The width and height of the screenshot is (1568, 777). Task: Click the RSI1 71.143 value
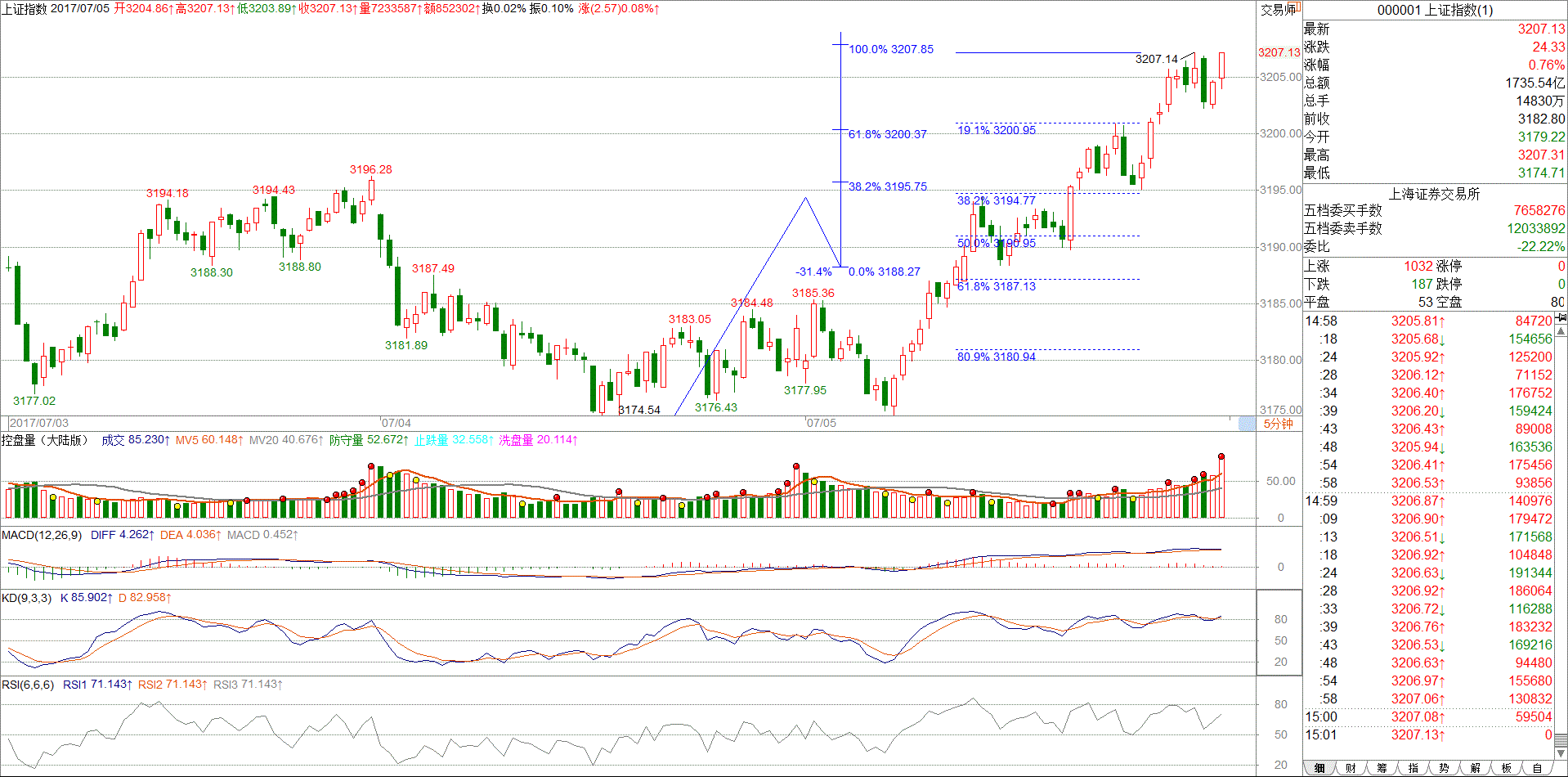[97, 685]
